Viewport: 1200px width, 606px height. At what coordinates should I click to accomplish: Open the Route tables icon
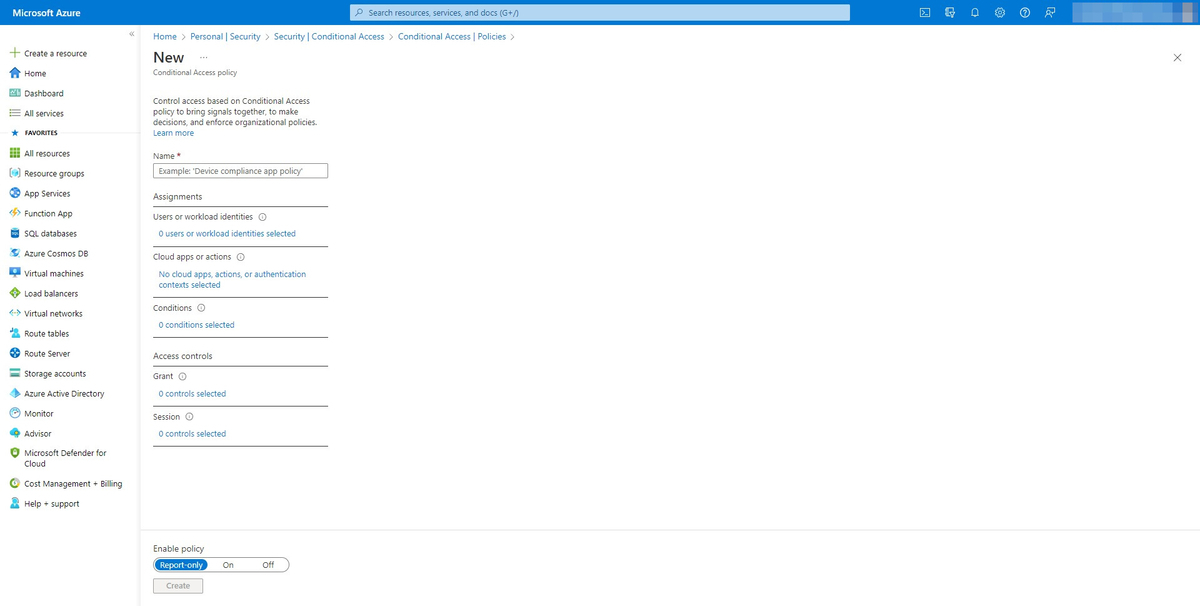click(15, 333)
